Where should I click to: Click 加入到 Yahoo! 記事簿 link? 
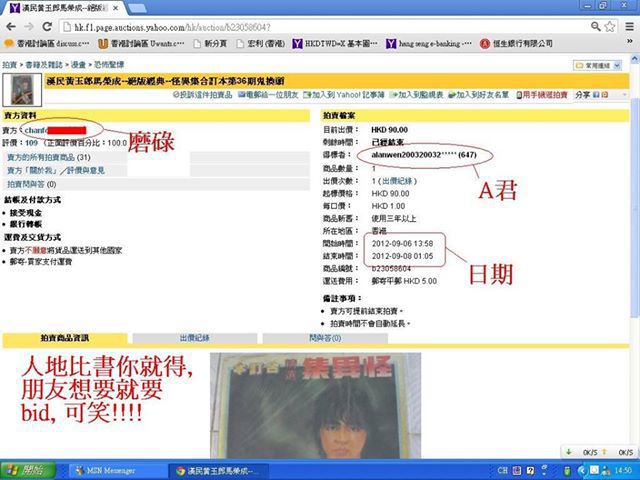coord(344,95)
